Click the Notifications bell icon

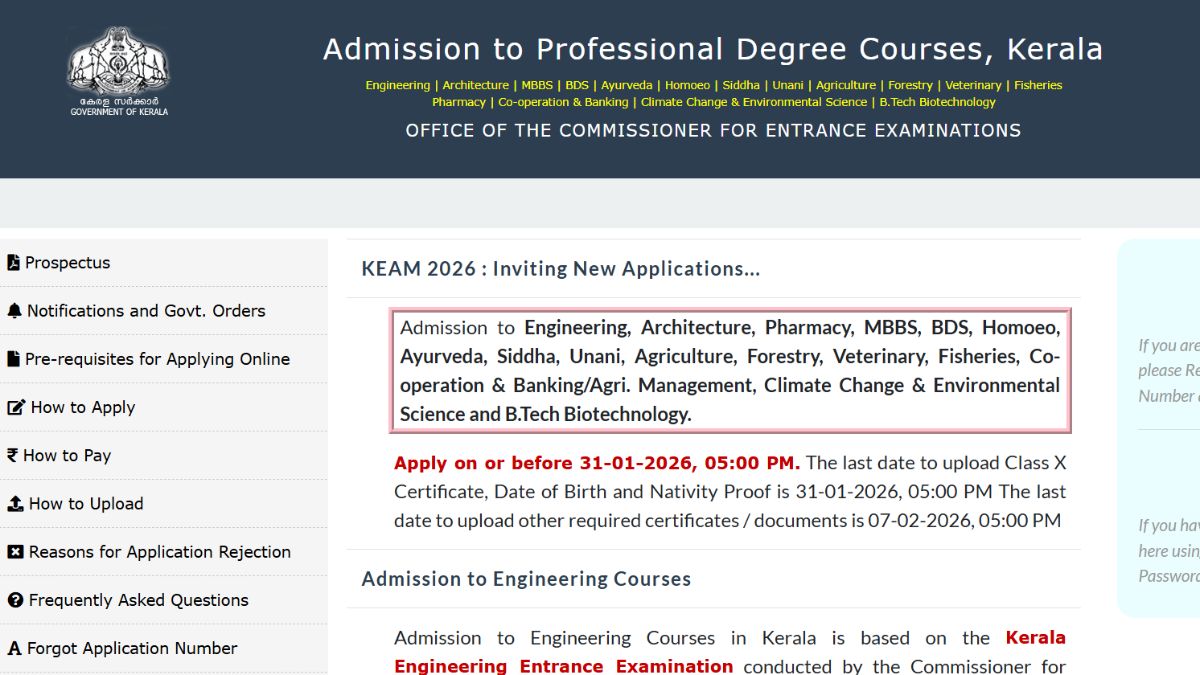click(14, 311)
